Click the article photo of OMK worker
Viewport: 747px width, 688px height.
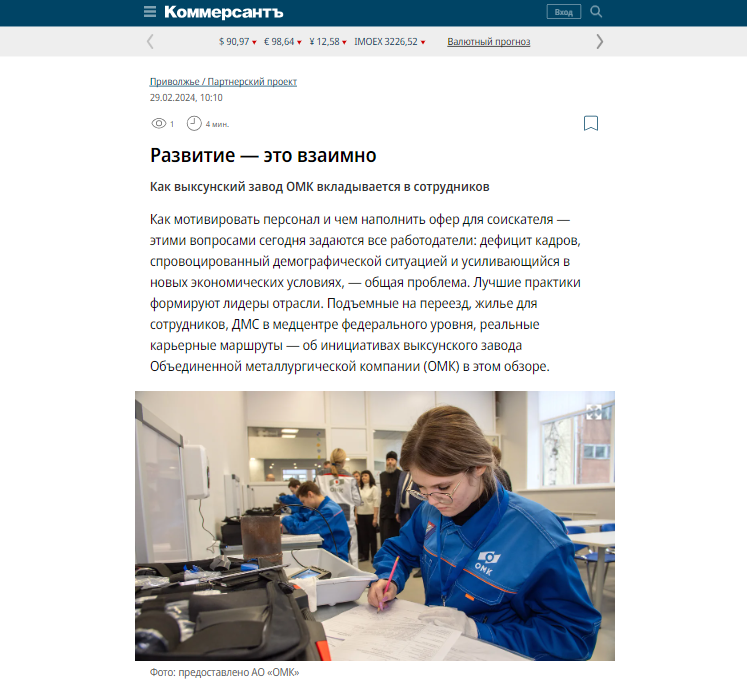pos(374,526)
